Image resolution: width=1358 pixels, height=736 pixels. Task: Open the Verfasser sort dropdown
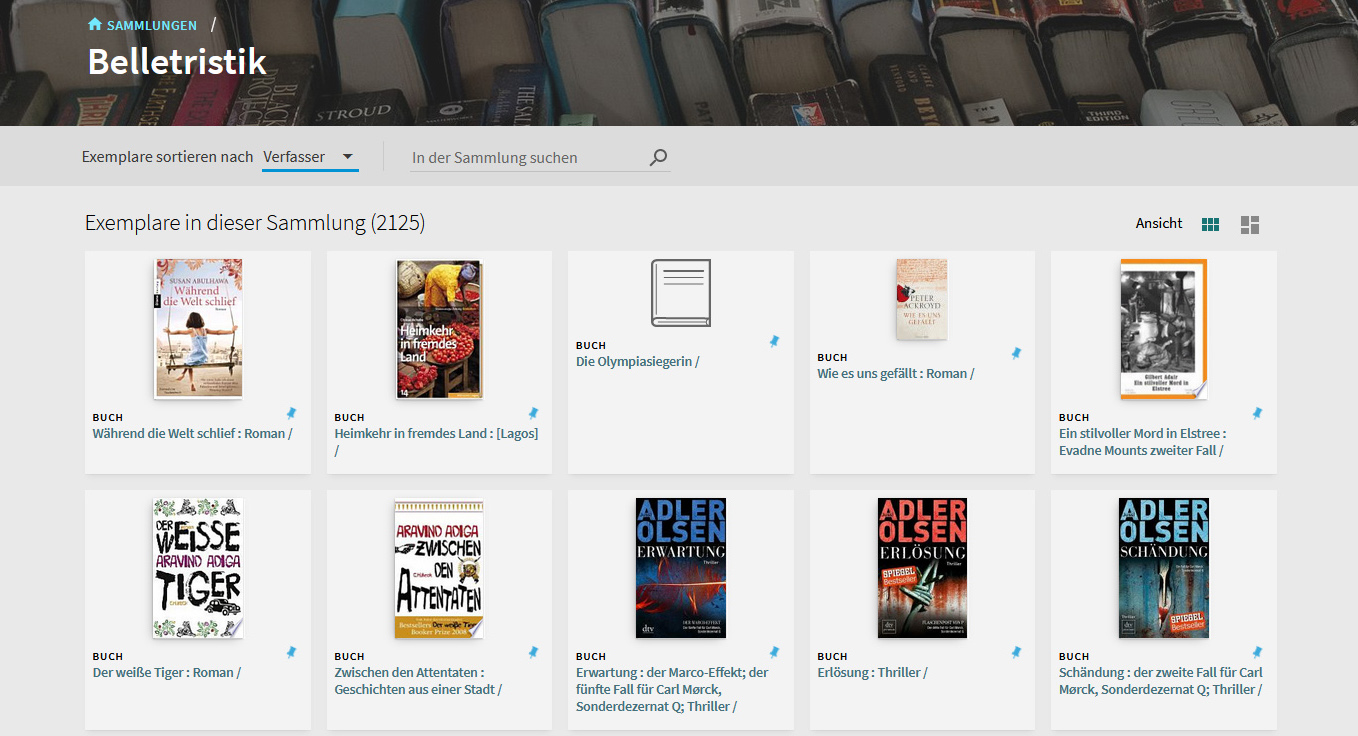(x=310, y=157)
